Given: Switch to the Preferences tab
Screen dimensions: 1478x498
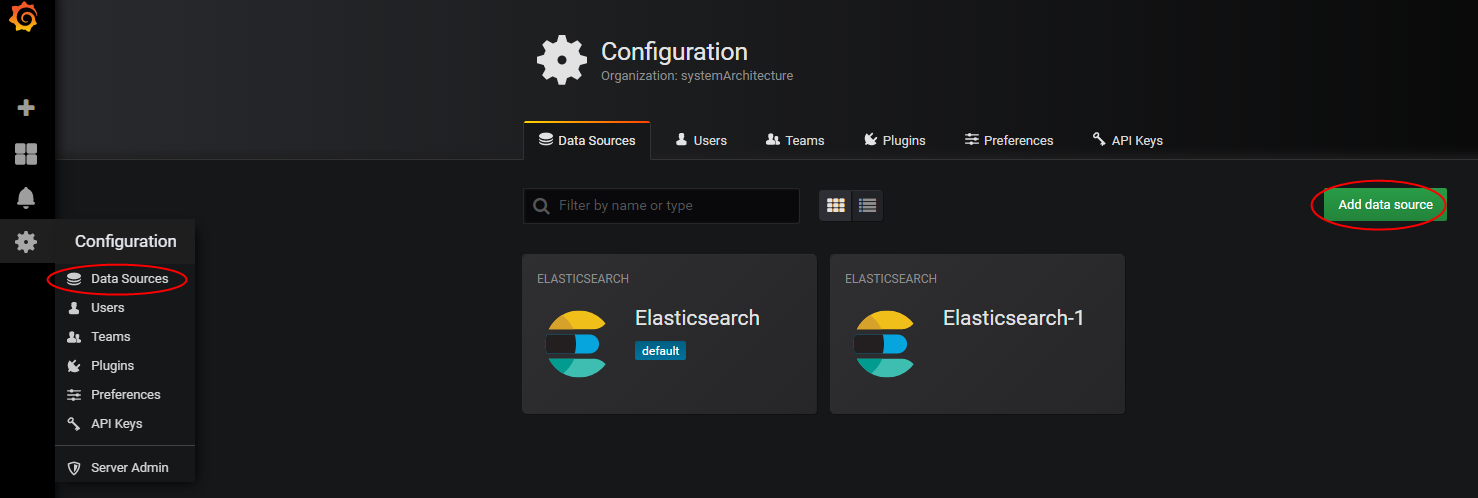Looking at the screenshot, I should pyautogui.click(x=1009, y=140).
